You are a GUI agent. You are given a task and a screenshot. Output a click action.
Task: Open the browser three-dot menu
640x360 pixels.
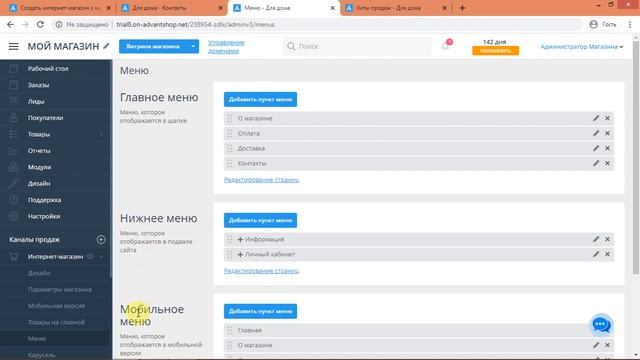tap(630, 24)
